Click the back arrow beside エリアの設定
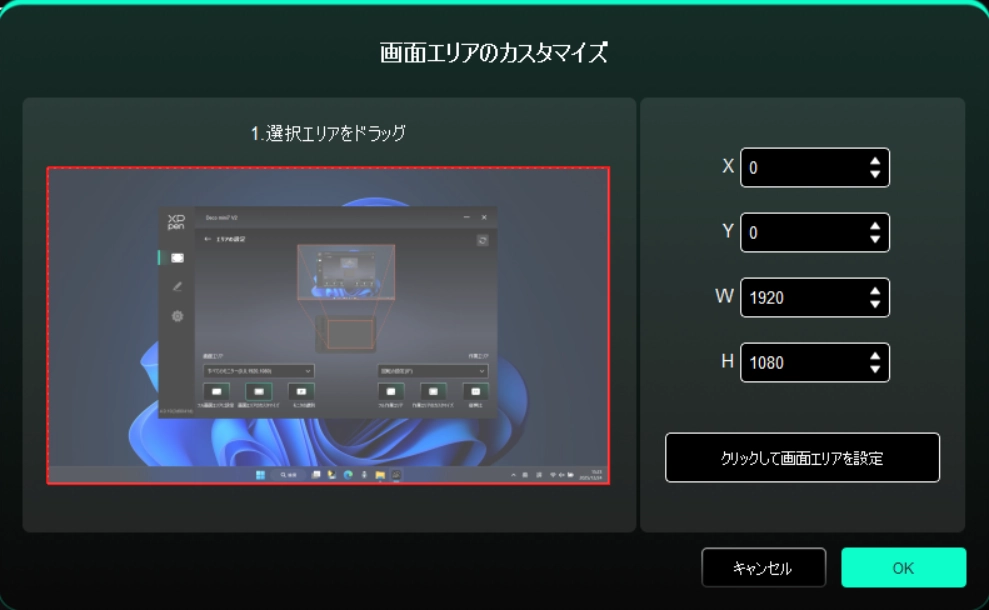 pos(207,239)
